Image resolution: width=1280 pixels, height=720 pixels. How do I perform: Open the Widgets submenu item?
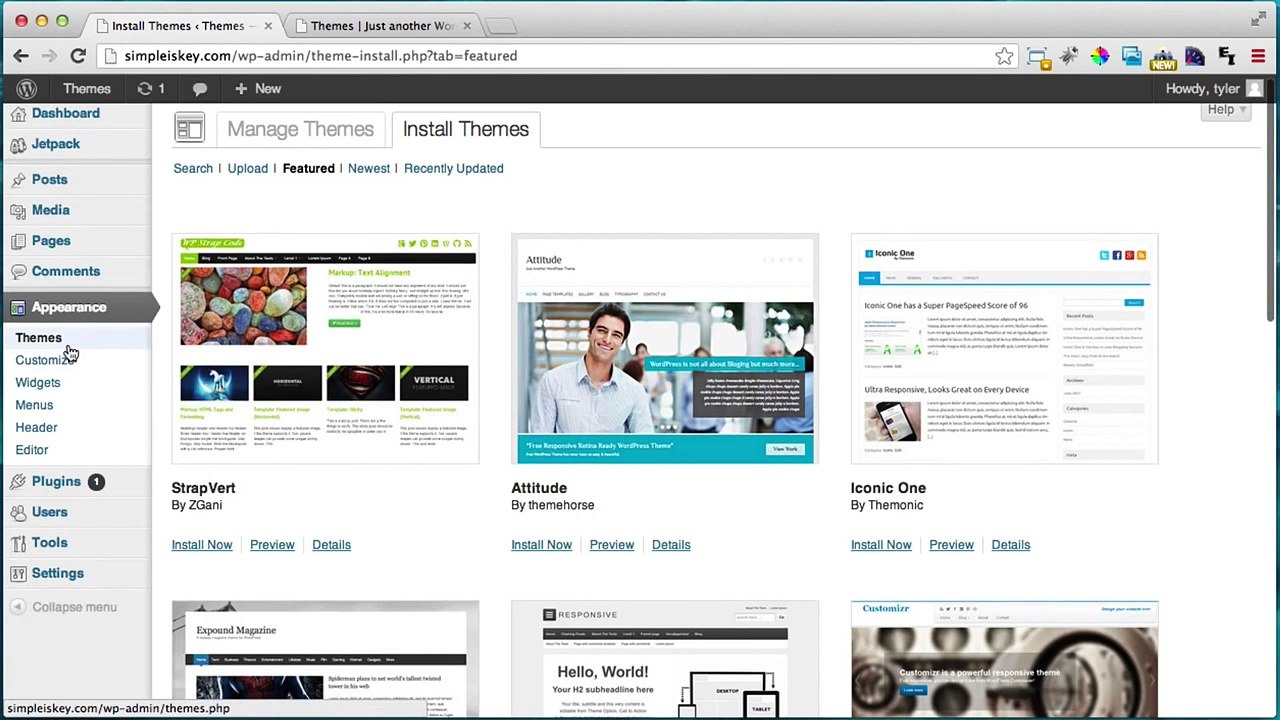click(37, 383)
